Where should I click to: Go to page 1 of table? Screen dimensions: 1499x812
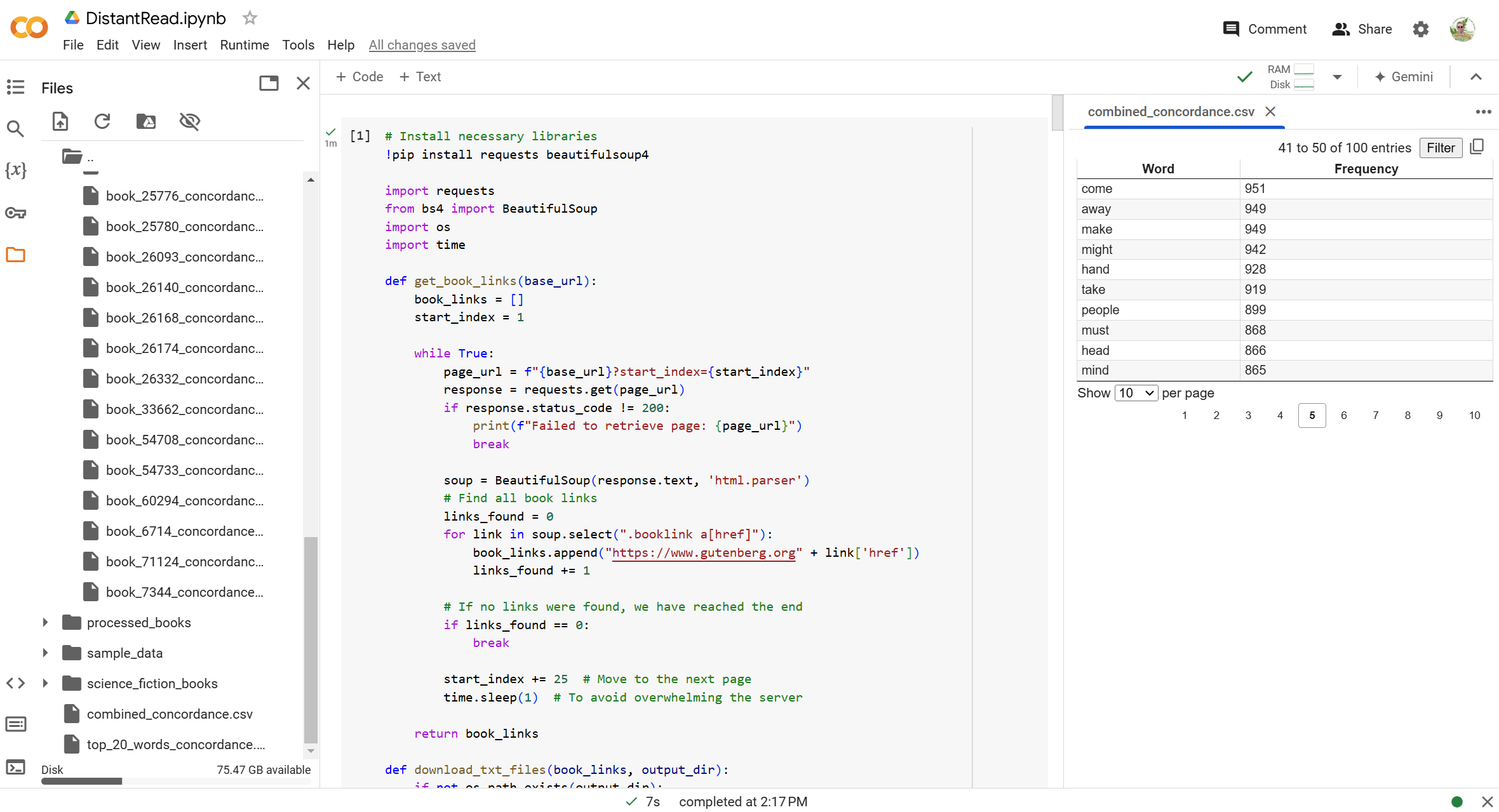click(x=1185, y=415)
